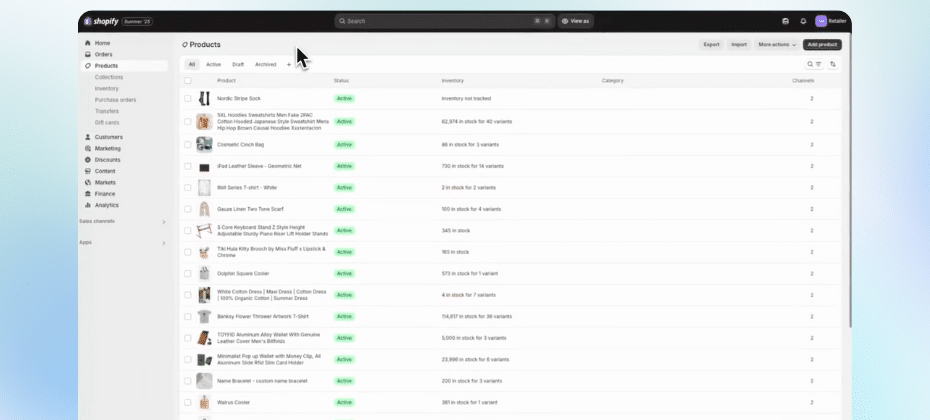The image size is (930, 420).
Task: Click the Markets globe icon
Action: click(88, 182)
